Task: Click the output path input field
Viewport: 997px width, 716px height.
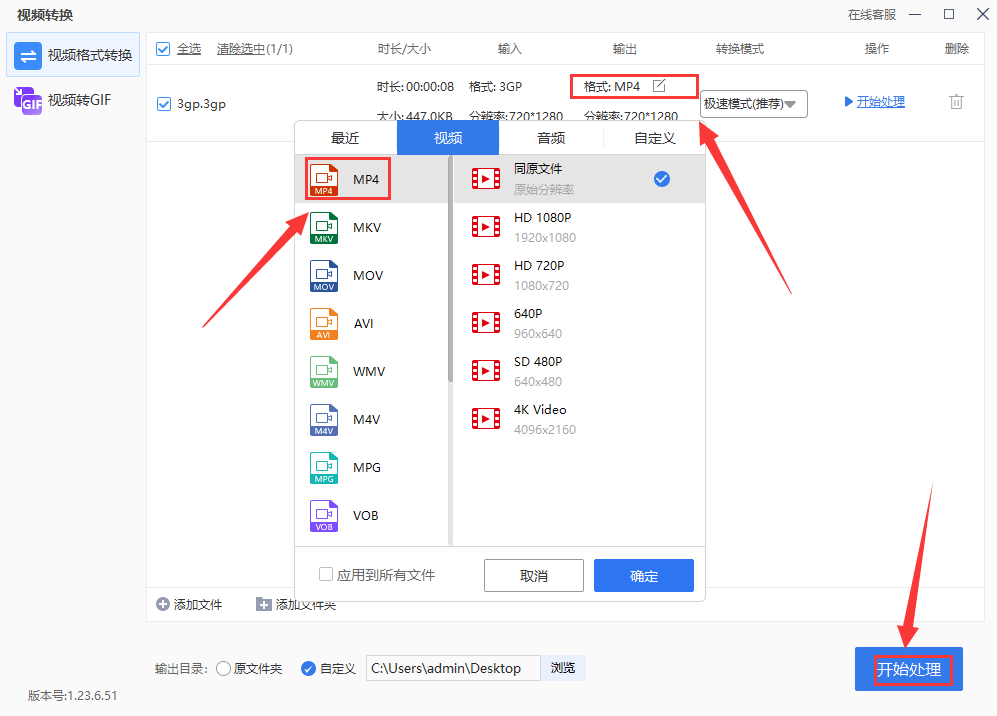Action: 452,668
